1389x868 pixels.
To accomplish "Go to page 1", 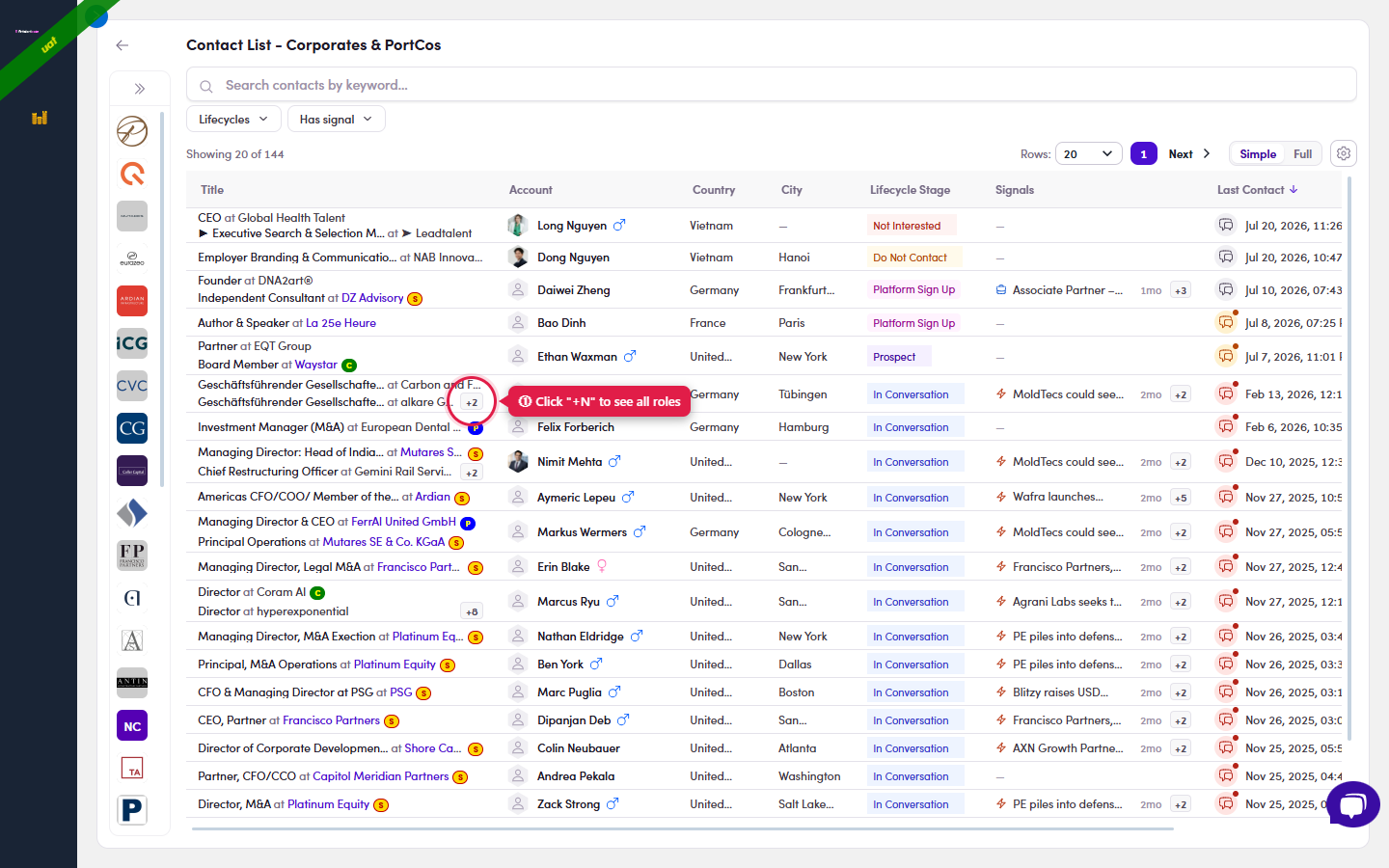I will (1144, 153).
